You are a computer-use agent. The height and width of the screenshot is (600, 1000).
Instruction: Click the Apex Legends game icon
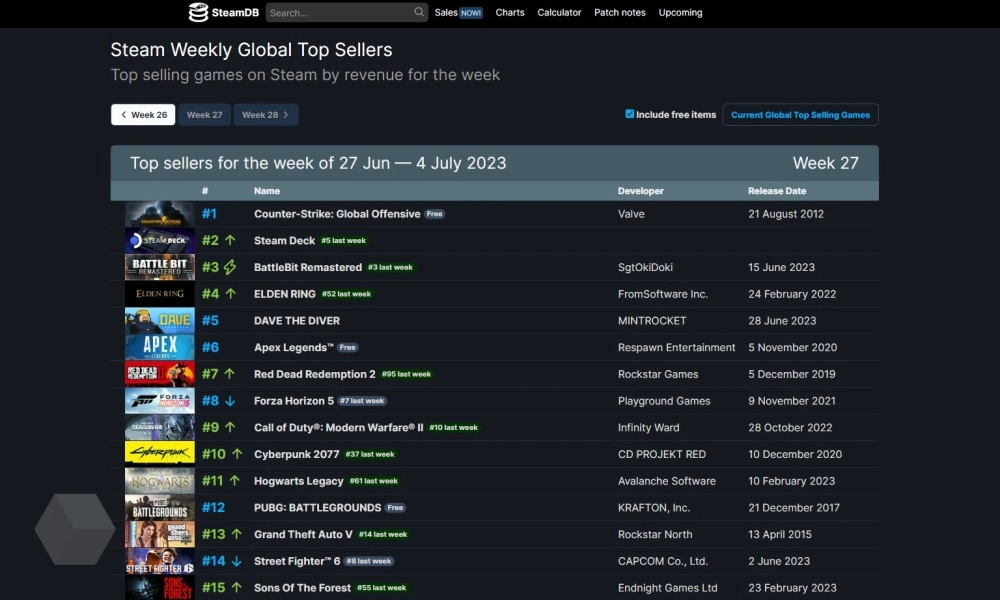(x=160, y=347)
